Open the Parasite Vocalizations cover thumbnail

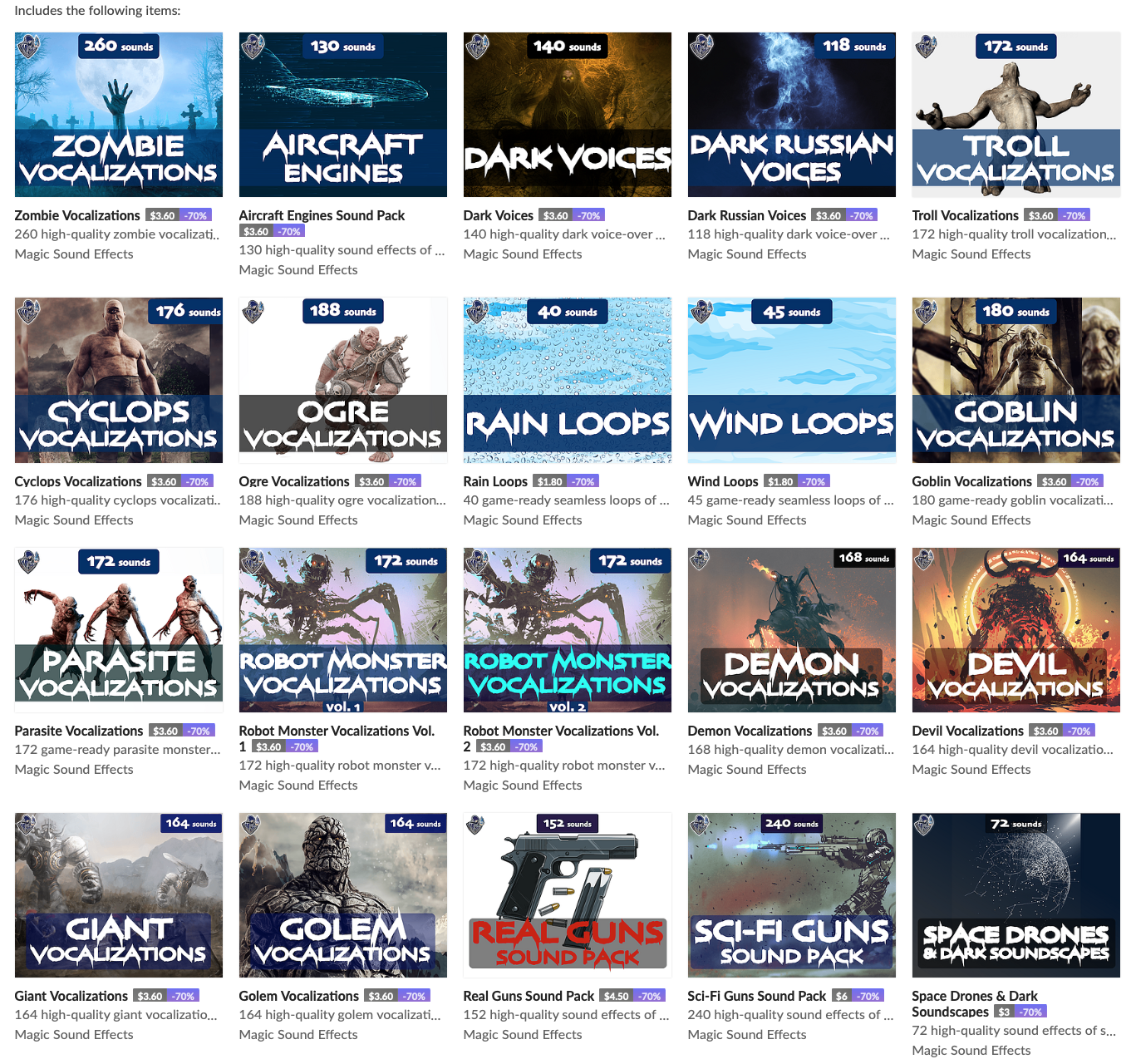click(x=119, y=629)
